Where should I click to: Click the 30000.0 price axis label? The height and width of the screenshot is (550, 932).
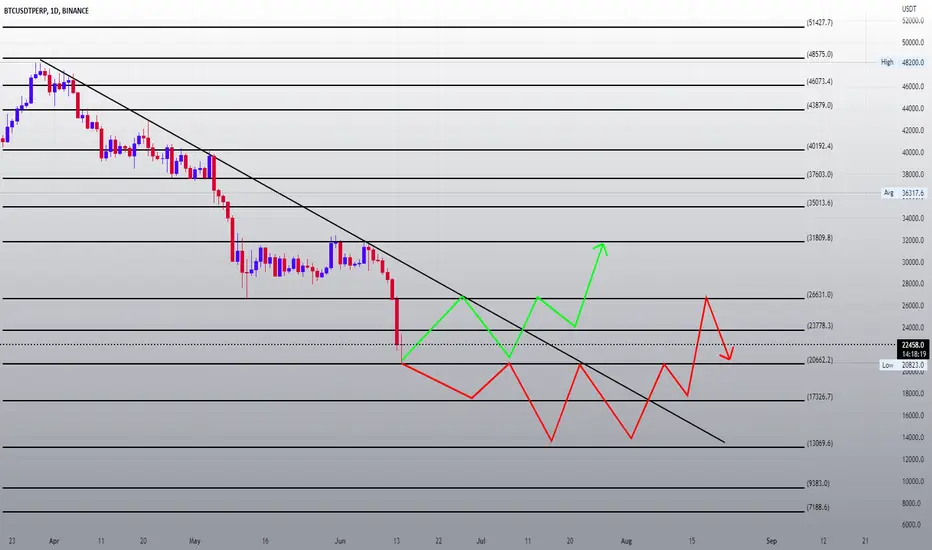pyautogui.click(x=913, y=262)
